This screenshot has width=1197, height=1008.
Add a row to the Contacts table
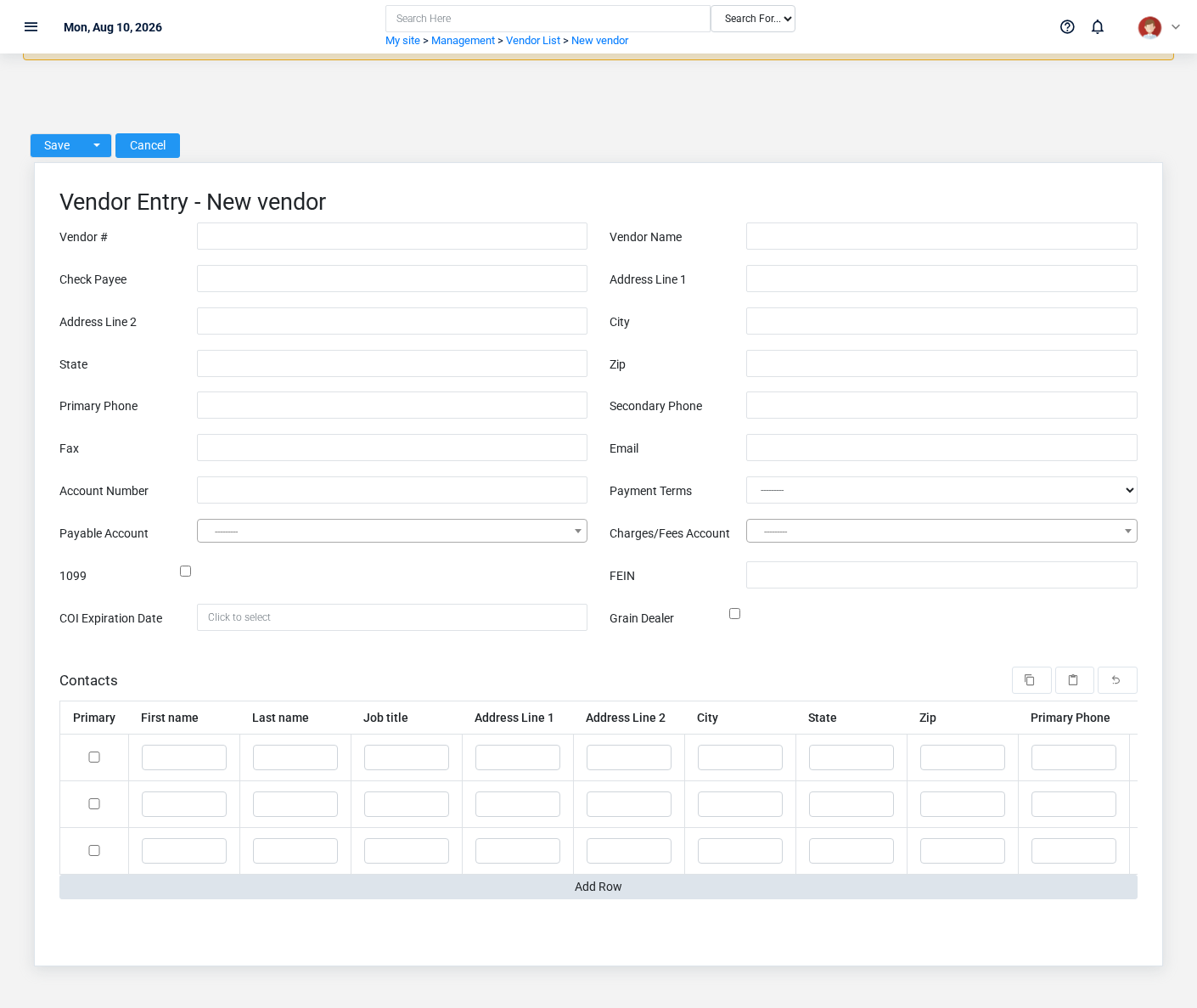[x=598, y=887]
